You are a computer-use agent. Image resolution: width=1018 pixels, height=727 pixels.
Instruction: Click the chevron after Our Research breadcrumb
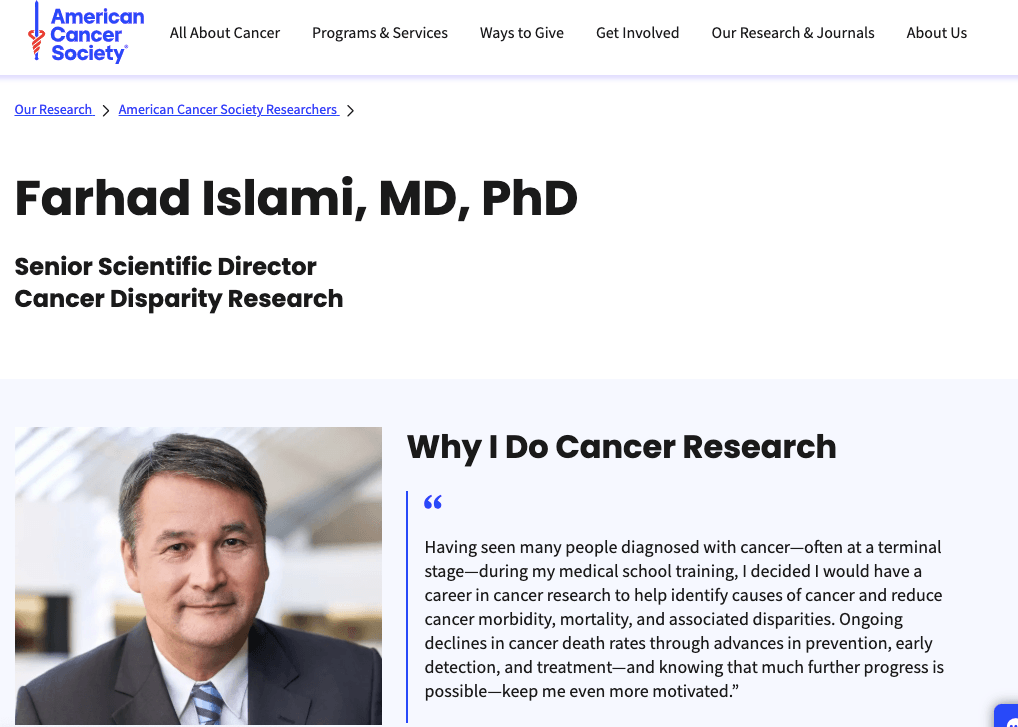(x=106, y=111)
